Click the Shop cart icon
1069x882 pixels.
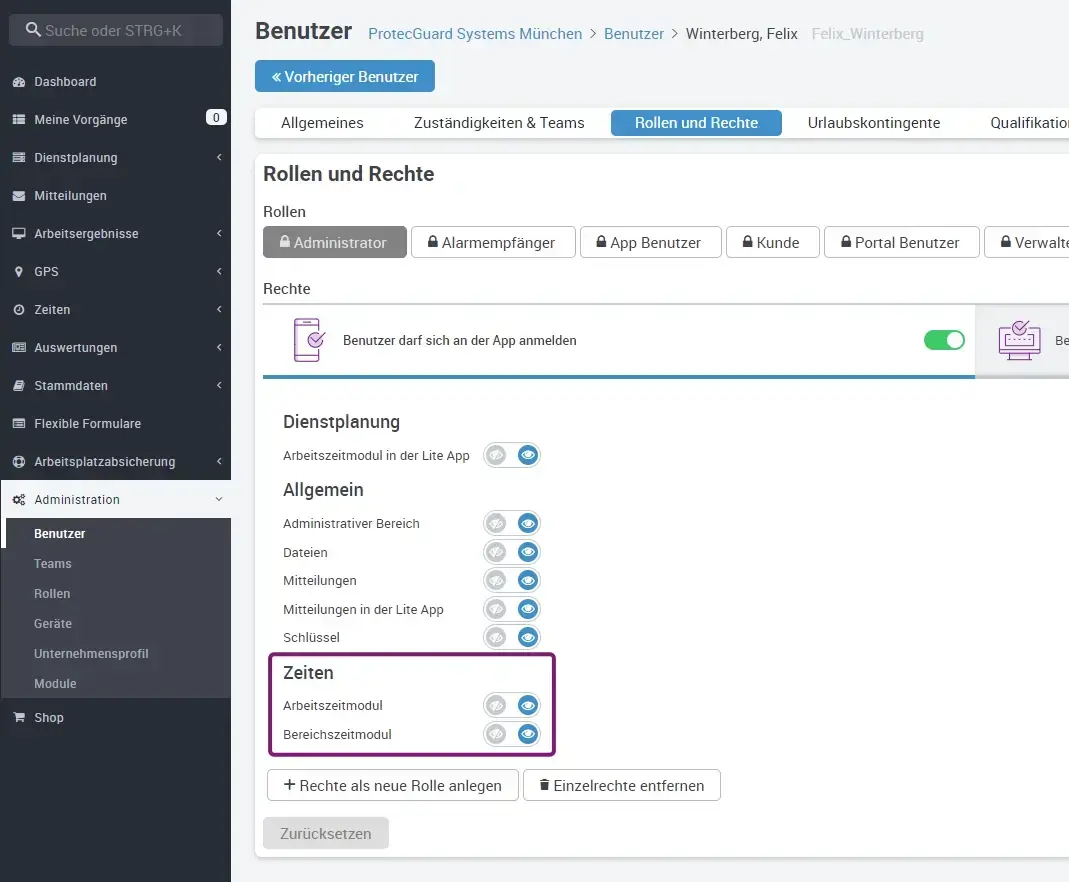[x=18, y=718]
